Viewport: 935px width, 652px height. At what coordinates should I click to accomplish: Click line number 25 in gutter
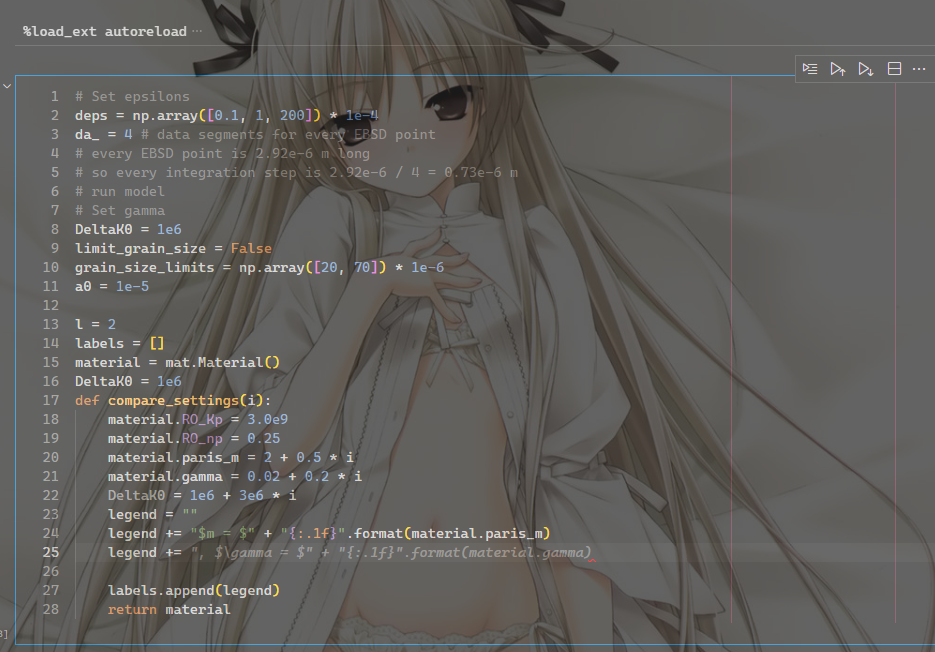point(51,552)
